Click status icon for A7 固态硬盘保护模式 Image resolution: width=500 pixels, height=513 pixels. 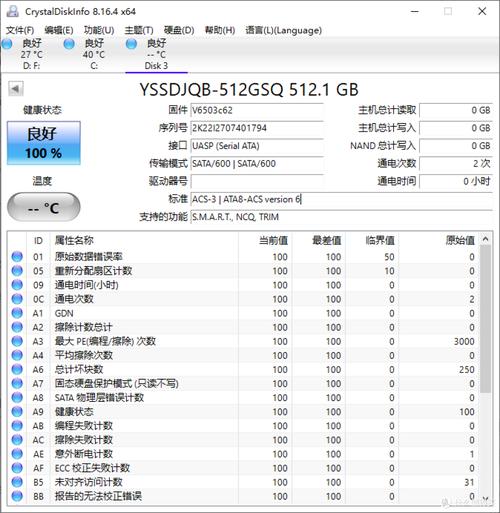17,383
